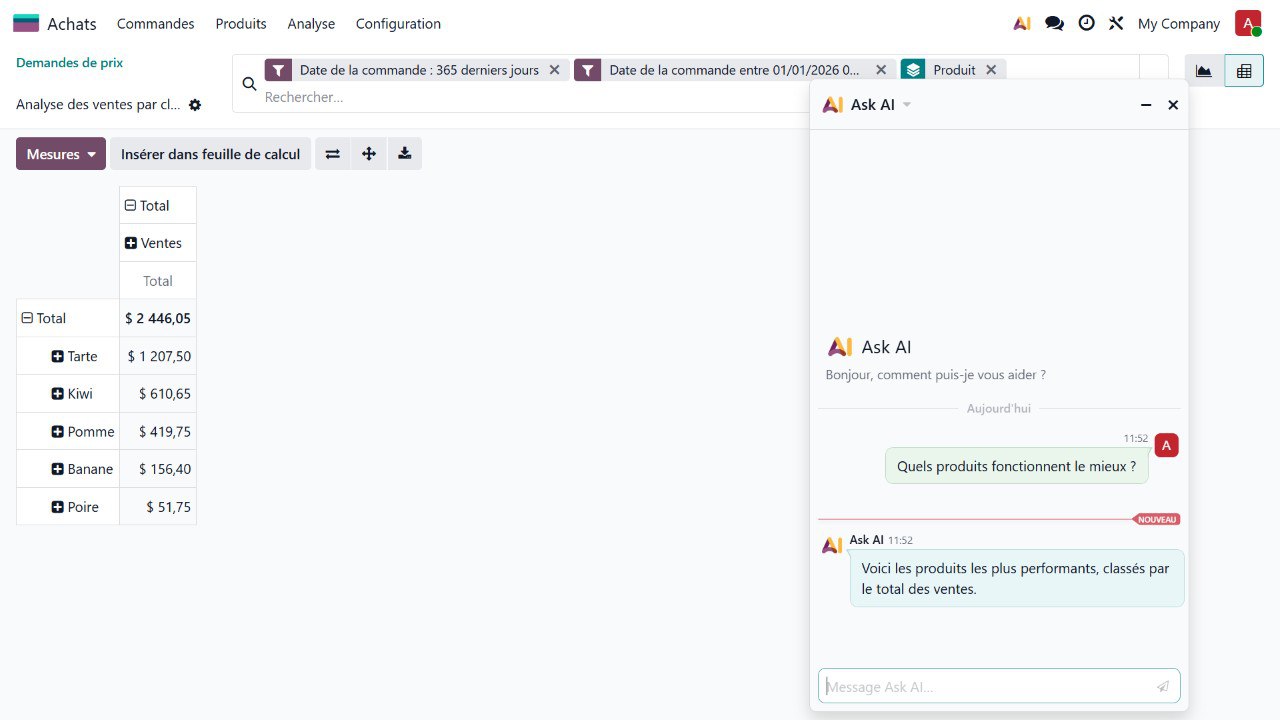Click the flip axis icon
Image resolution: width=1280 pixels, height=720 pixels.
333,154
